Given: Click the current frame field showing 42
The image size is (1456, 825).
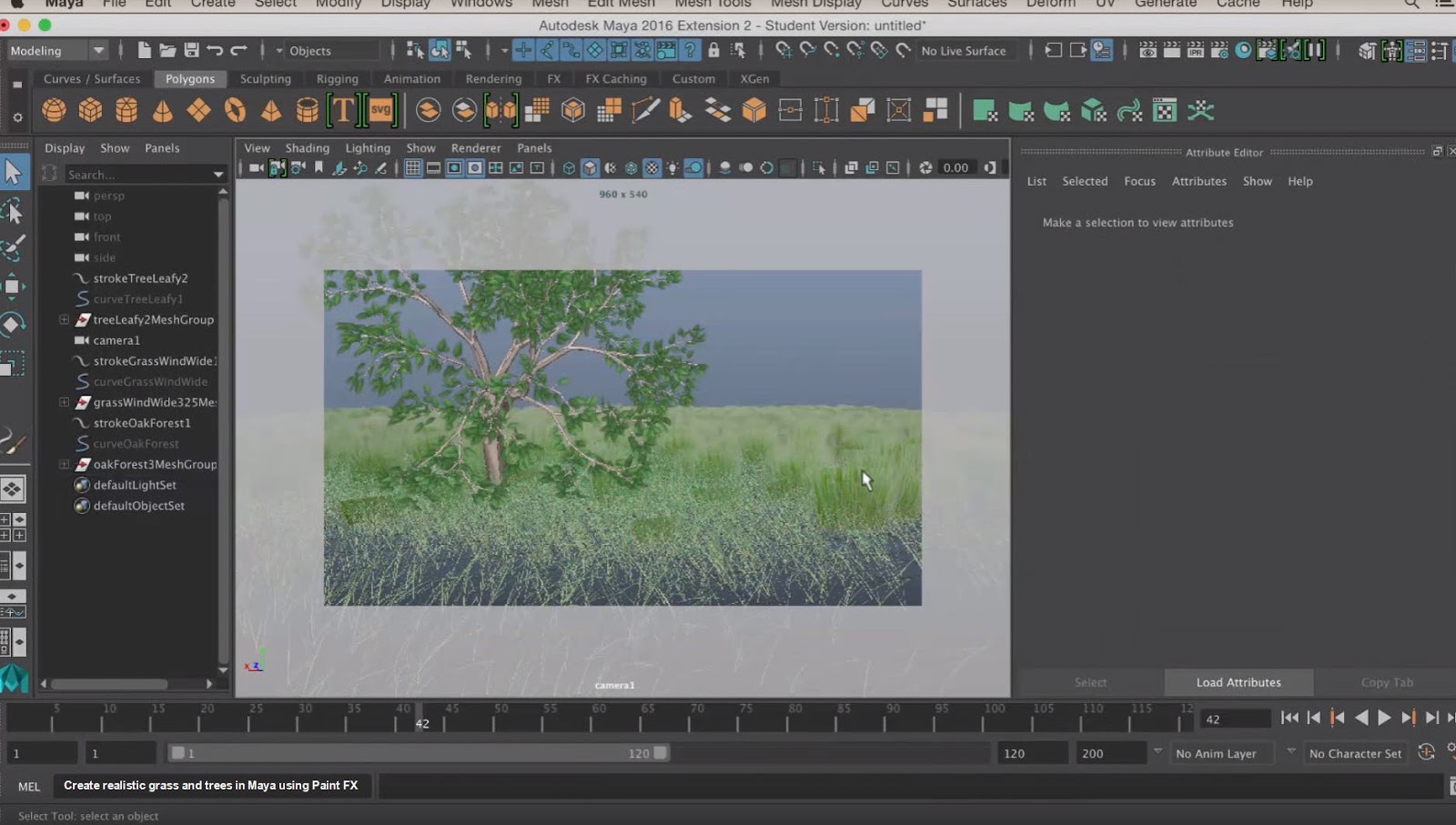Looking at the screenshot, I should (1232, 718).
